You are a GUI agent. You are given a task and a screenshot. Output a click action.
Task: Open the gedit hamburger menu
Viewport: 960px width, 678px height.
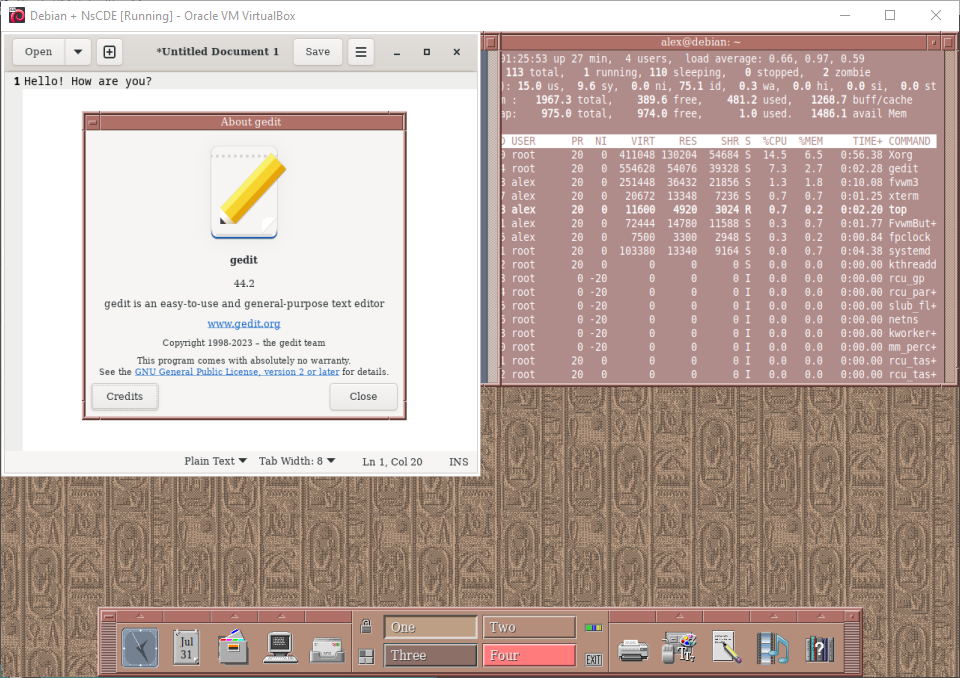point(361,52)
